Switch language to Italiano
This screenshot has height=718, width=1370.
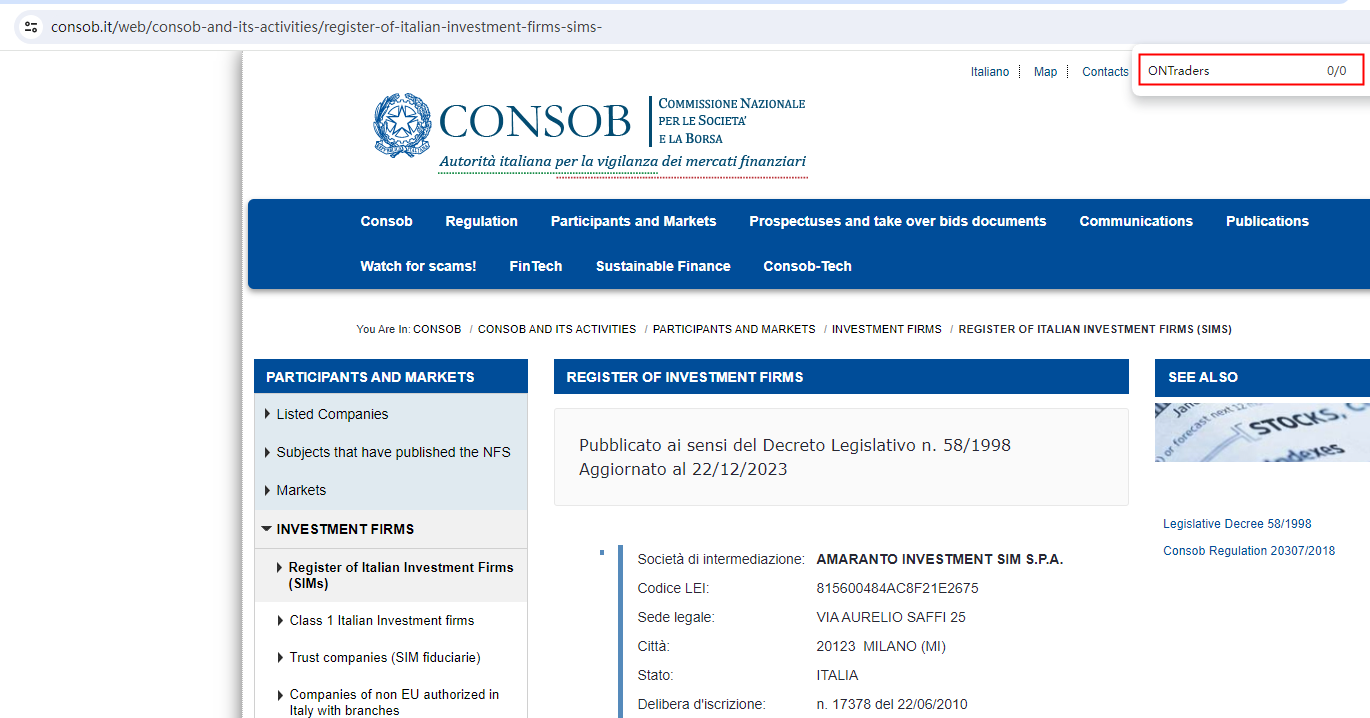pyautogui.click(x=989, y=72)
